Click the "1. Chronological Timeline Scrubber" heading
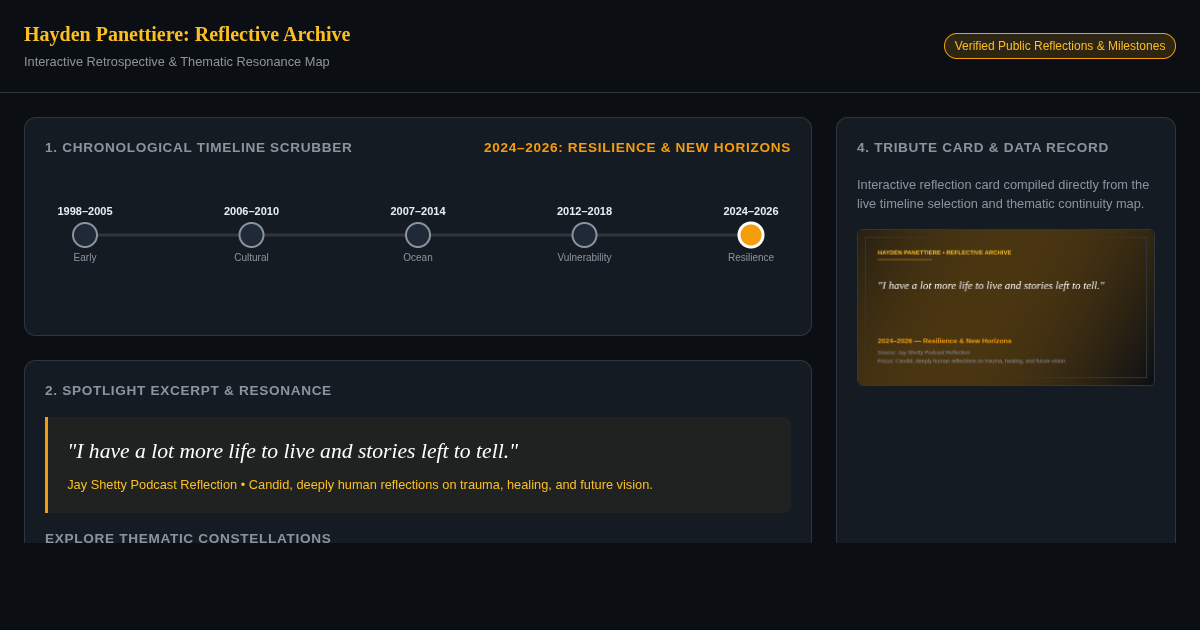The height and width of the screenshot is (630, 1200). tap(199, 148)
